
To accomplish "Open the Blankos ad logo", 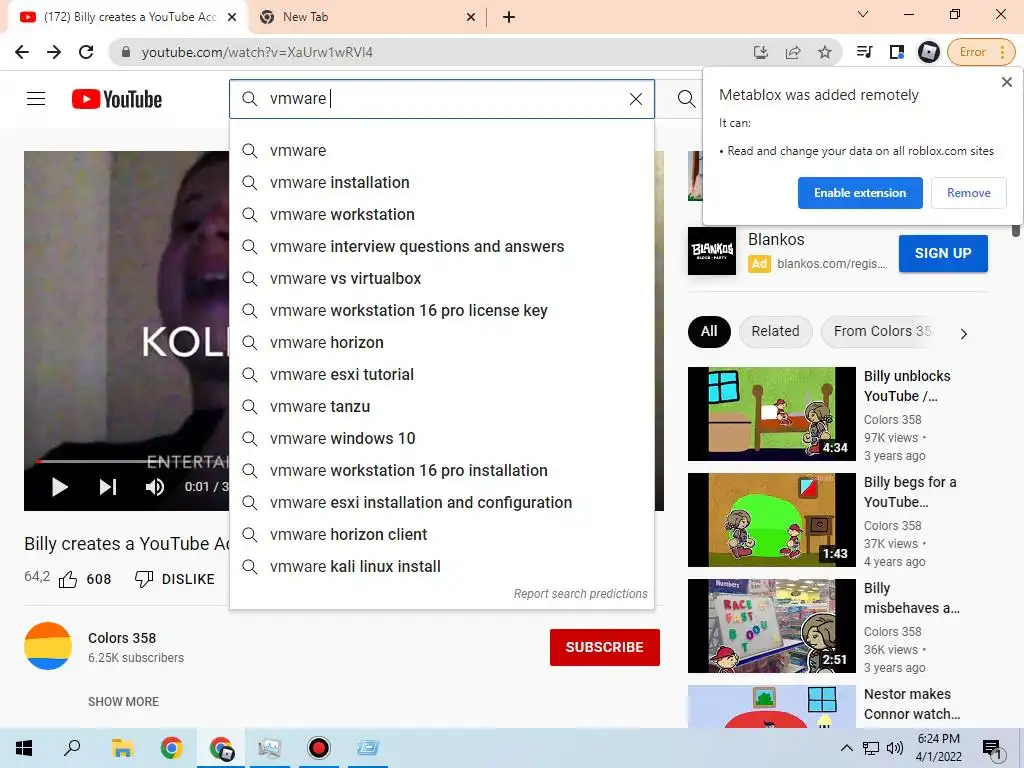I will tap(712, 251).
